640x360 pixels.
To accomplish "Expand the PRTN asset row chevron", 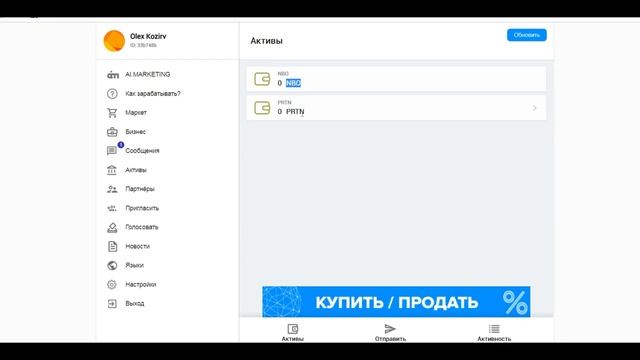I will pos(534,108).
